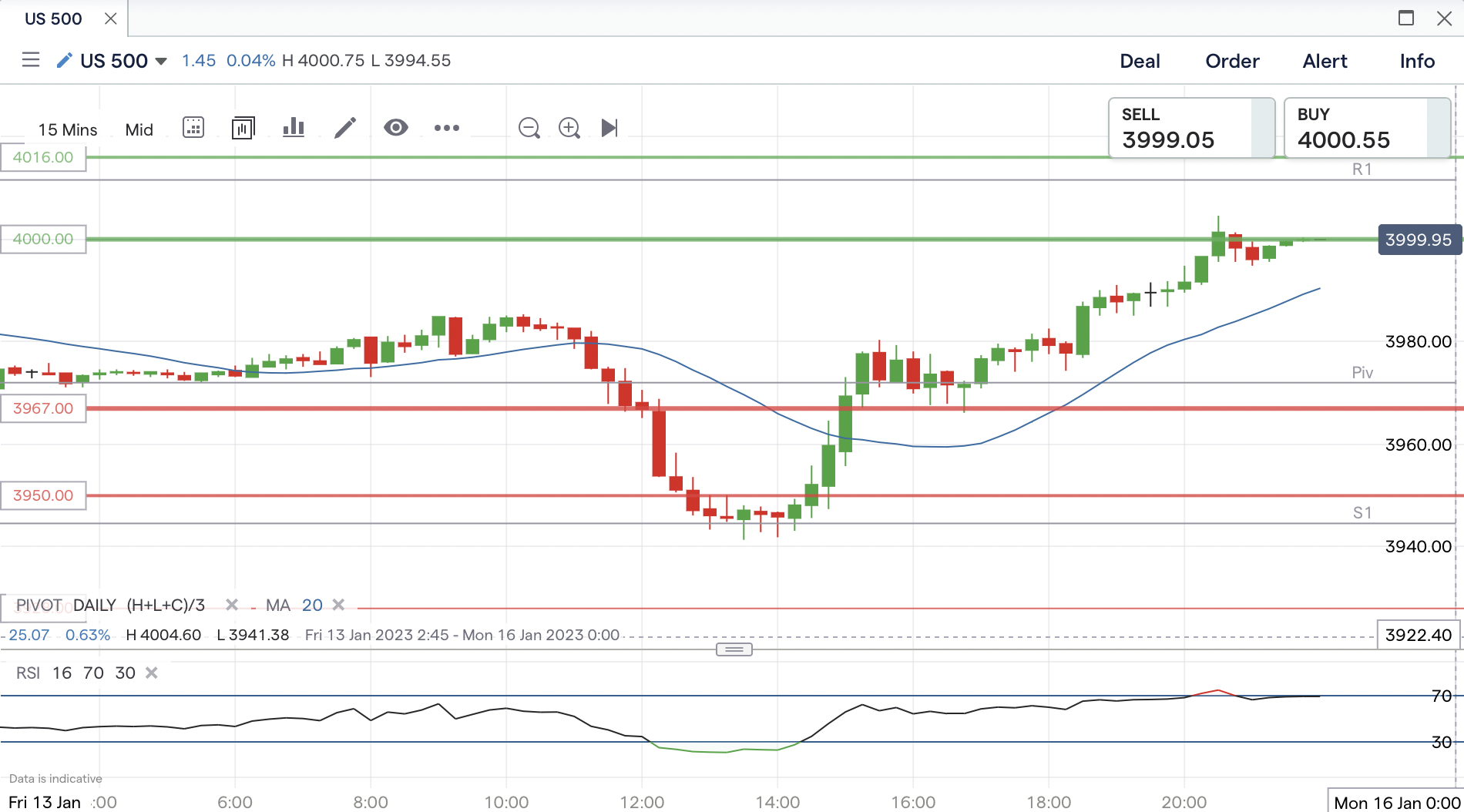Screen dimensions: 1464x812
Task: Click the Mon 16 Jan 0:00 time label
Action: (1397, 802)
